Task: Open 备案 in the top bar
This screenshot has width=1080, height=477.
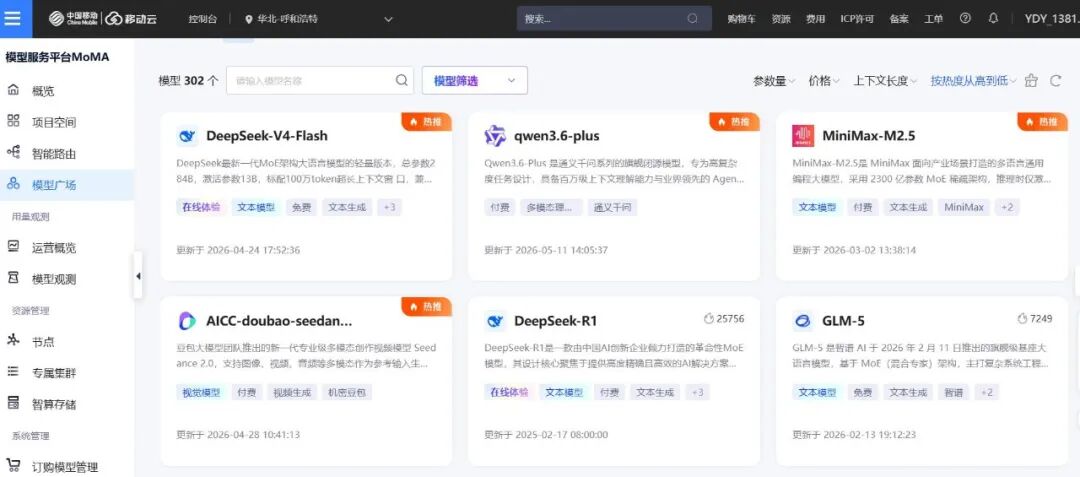Action: point(899,19)
